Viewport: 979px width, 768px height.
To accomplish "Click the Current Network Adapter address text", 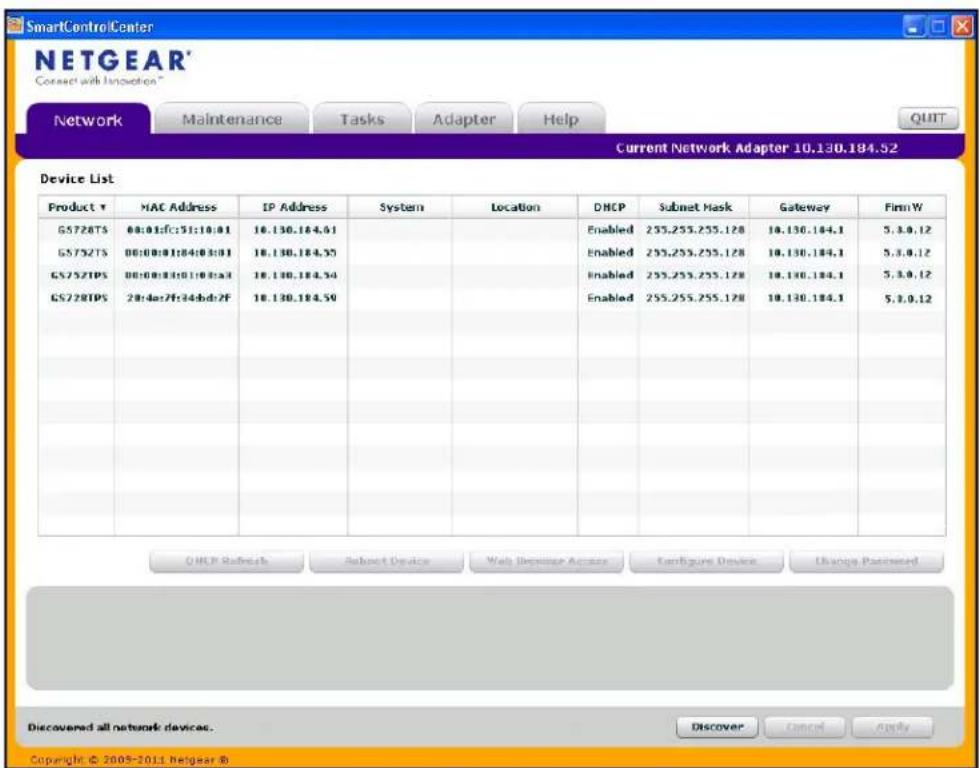I will coord(757,148).
